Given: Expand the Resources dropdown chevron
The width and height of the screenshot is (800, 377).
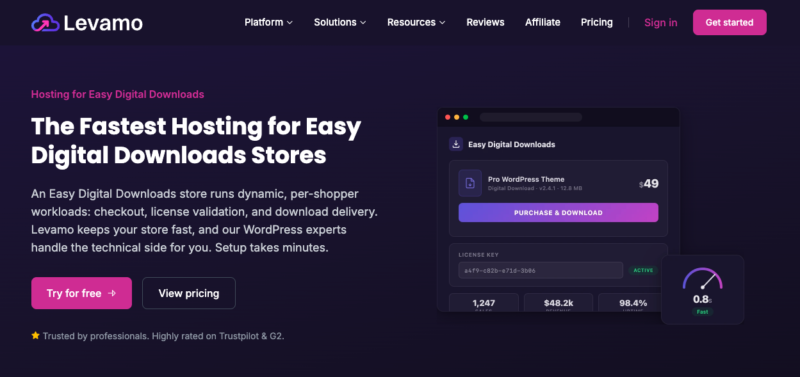Looking at the screenshot, I should pyautogui.click(x=442, y=22).
